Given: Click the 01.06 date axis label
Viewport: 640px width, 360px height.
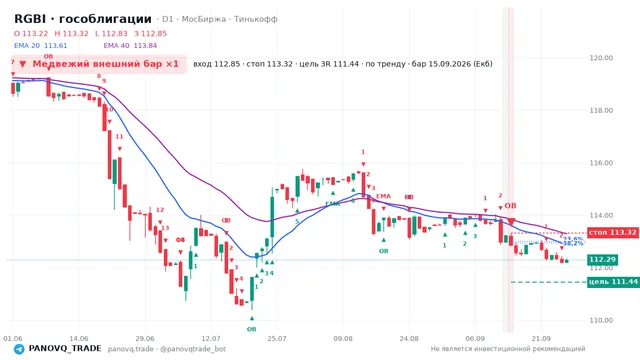Looking at the screenshot, I should pyautogui.click(x=13, y=338).
